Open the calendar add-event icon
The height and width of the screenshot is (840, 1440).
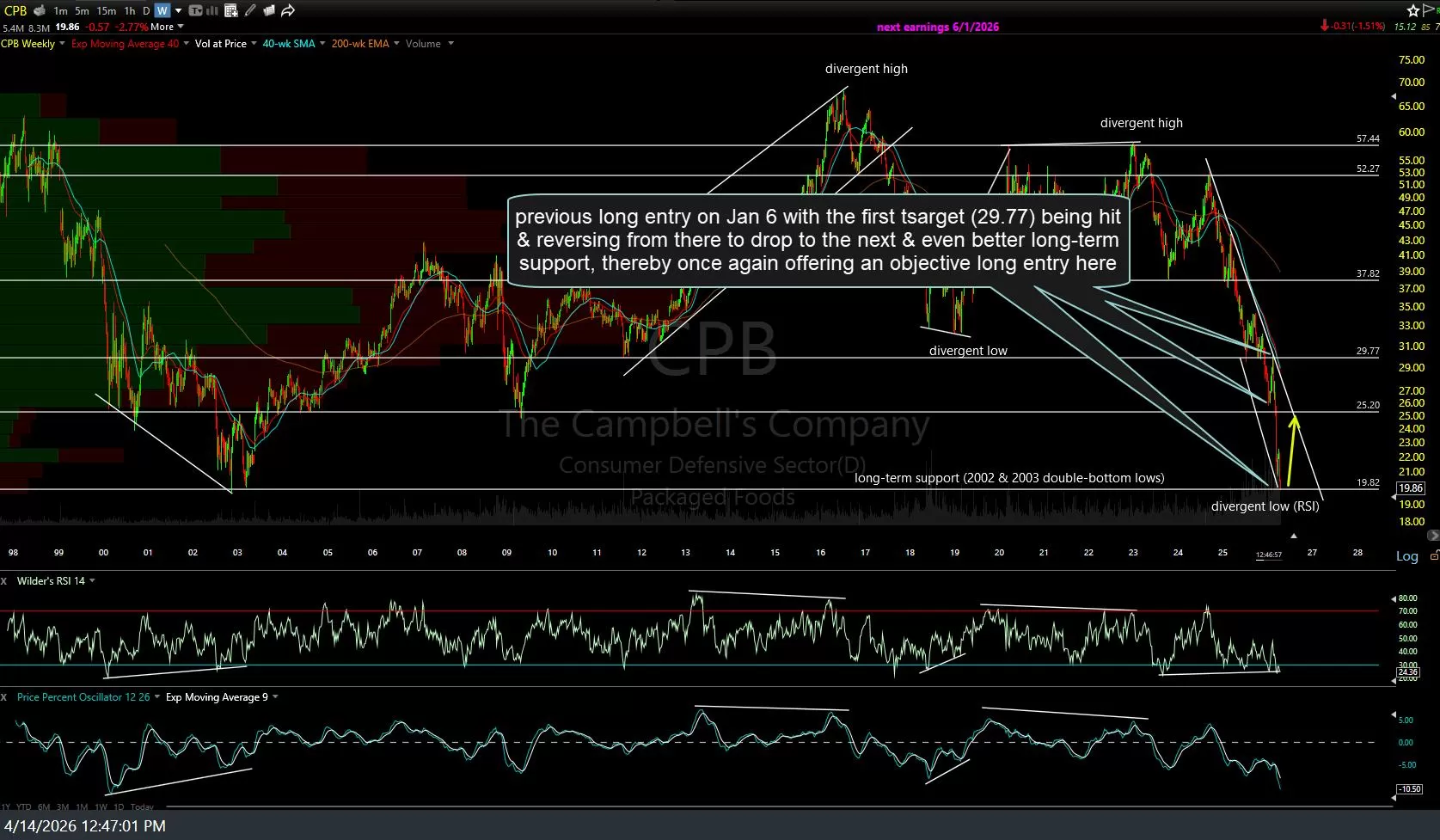[x=230, y=10]
